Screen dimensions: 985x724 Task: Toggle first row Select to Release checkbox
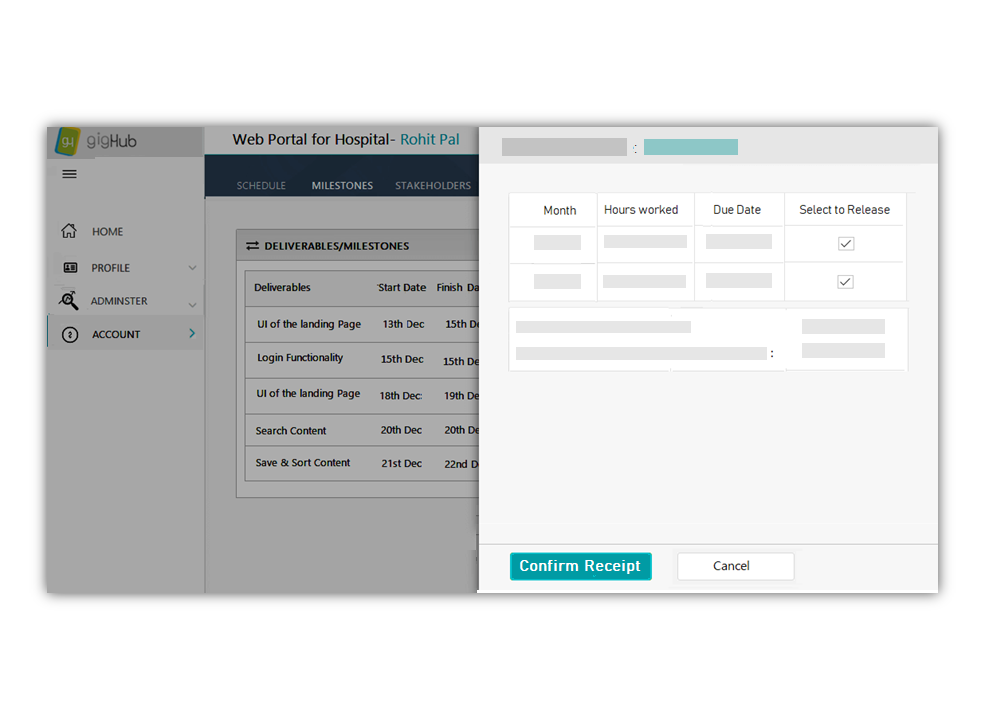click(846, 244)
